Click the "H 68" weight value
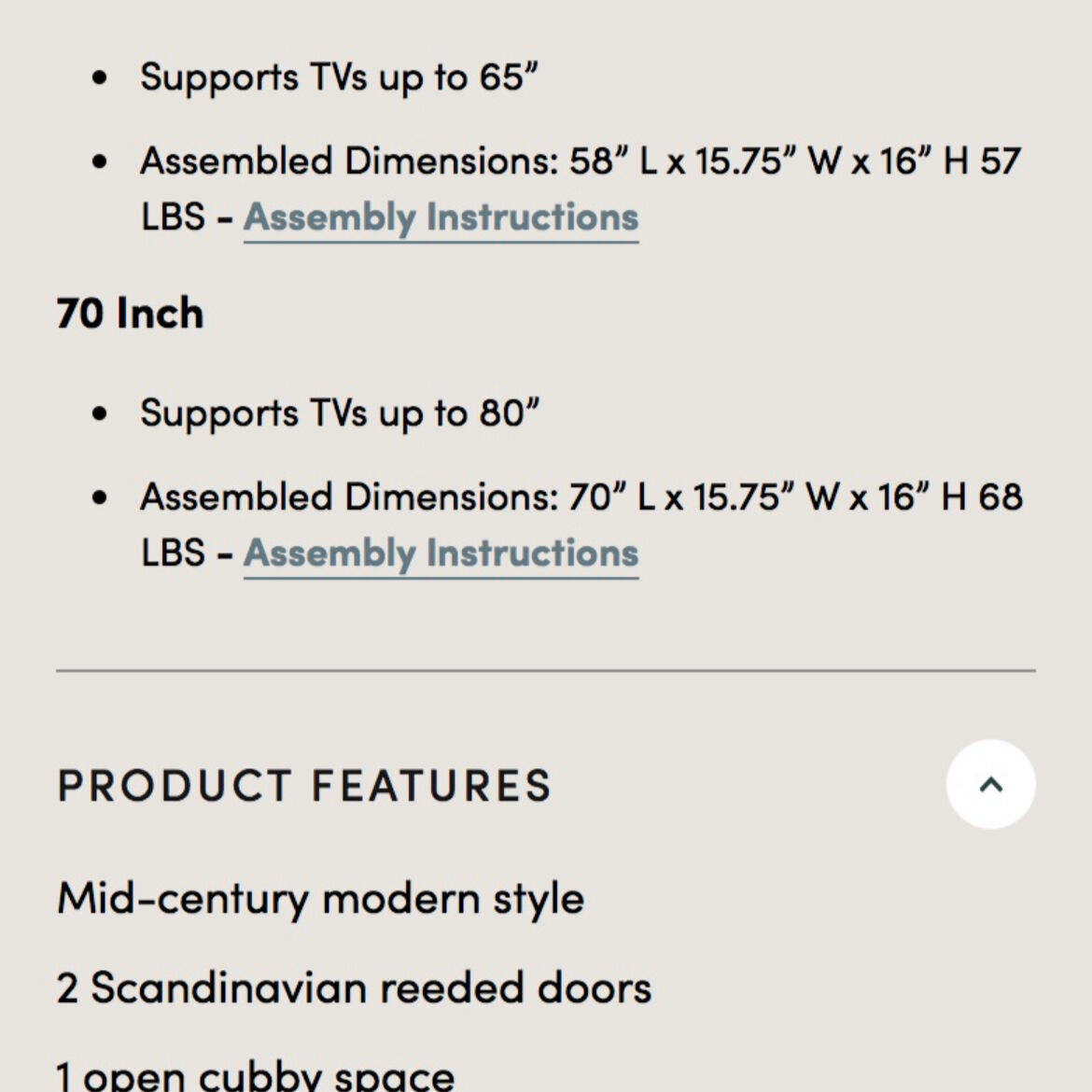Screen dimensions: 1092x1092 click(x=982, y=497)
